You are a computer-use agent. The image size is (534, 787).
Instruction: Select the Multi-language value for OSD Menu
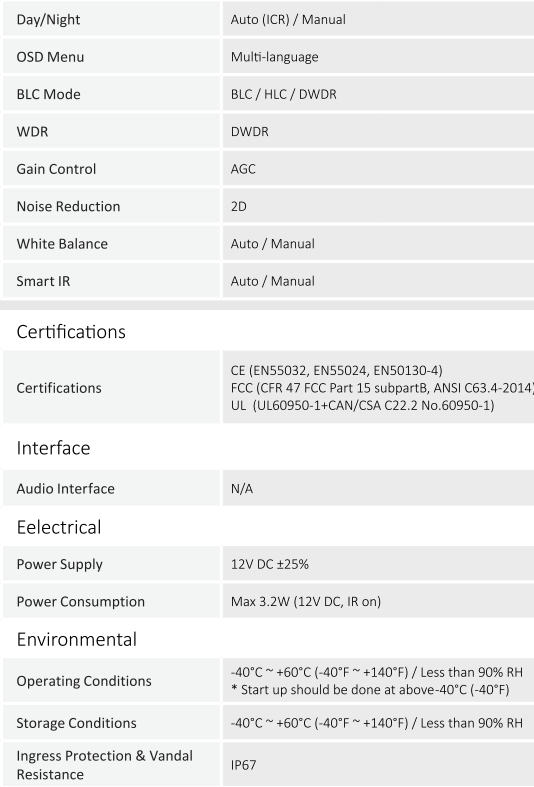point(275,57)
